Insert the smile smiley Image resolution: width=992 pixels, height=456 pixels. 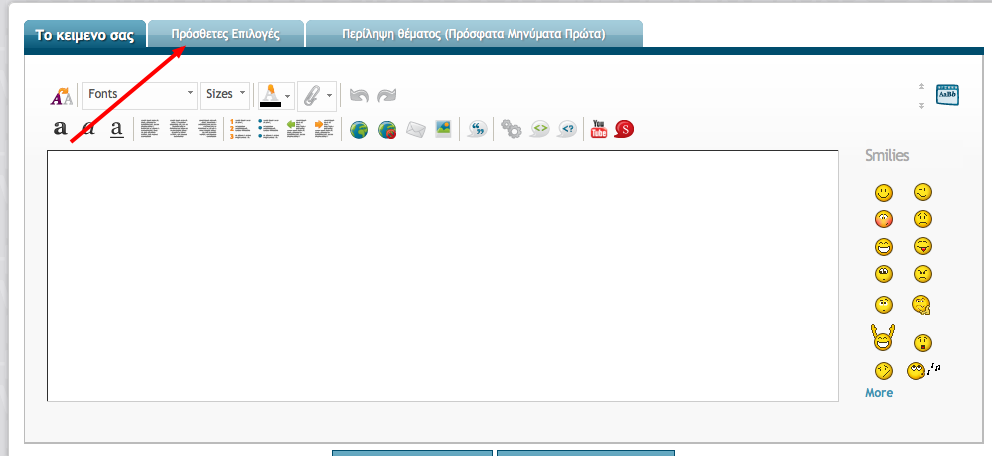click(x=884, y=192)
